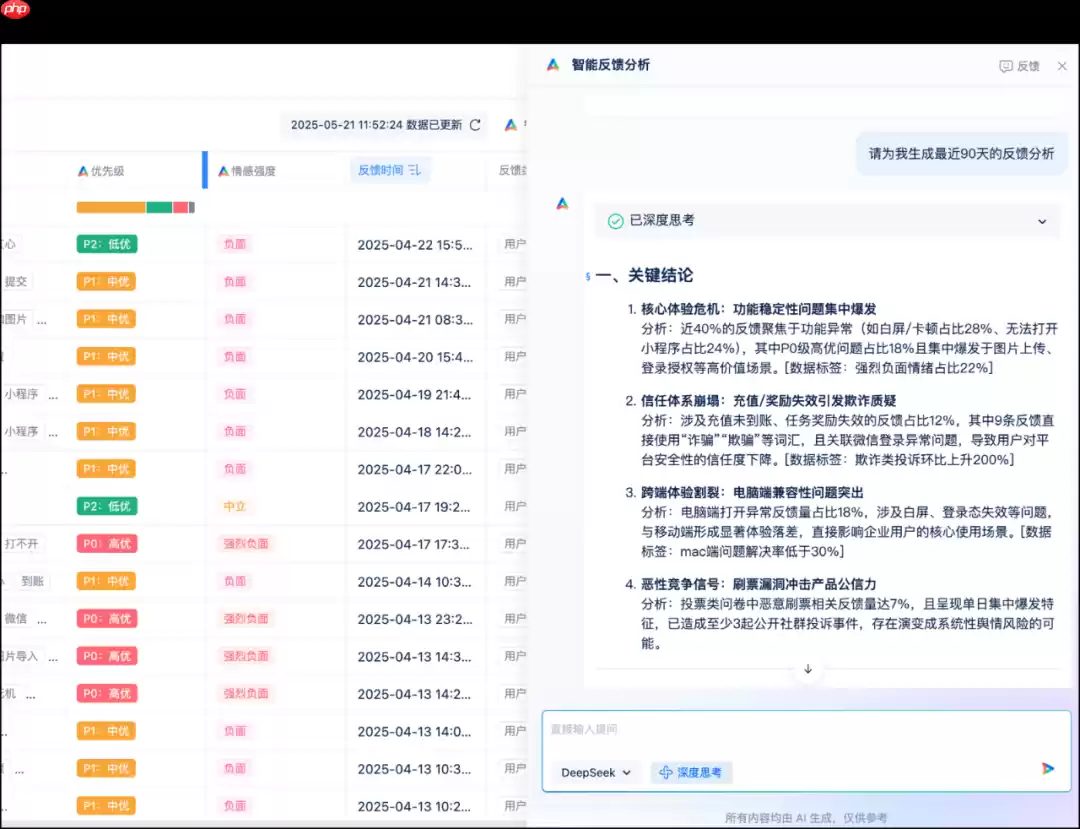Click the green check icon beside 已深度思考
The image size is (1080, 829).
coord(615,222)
